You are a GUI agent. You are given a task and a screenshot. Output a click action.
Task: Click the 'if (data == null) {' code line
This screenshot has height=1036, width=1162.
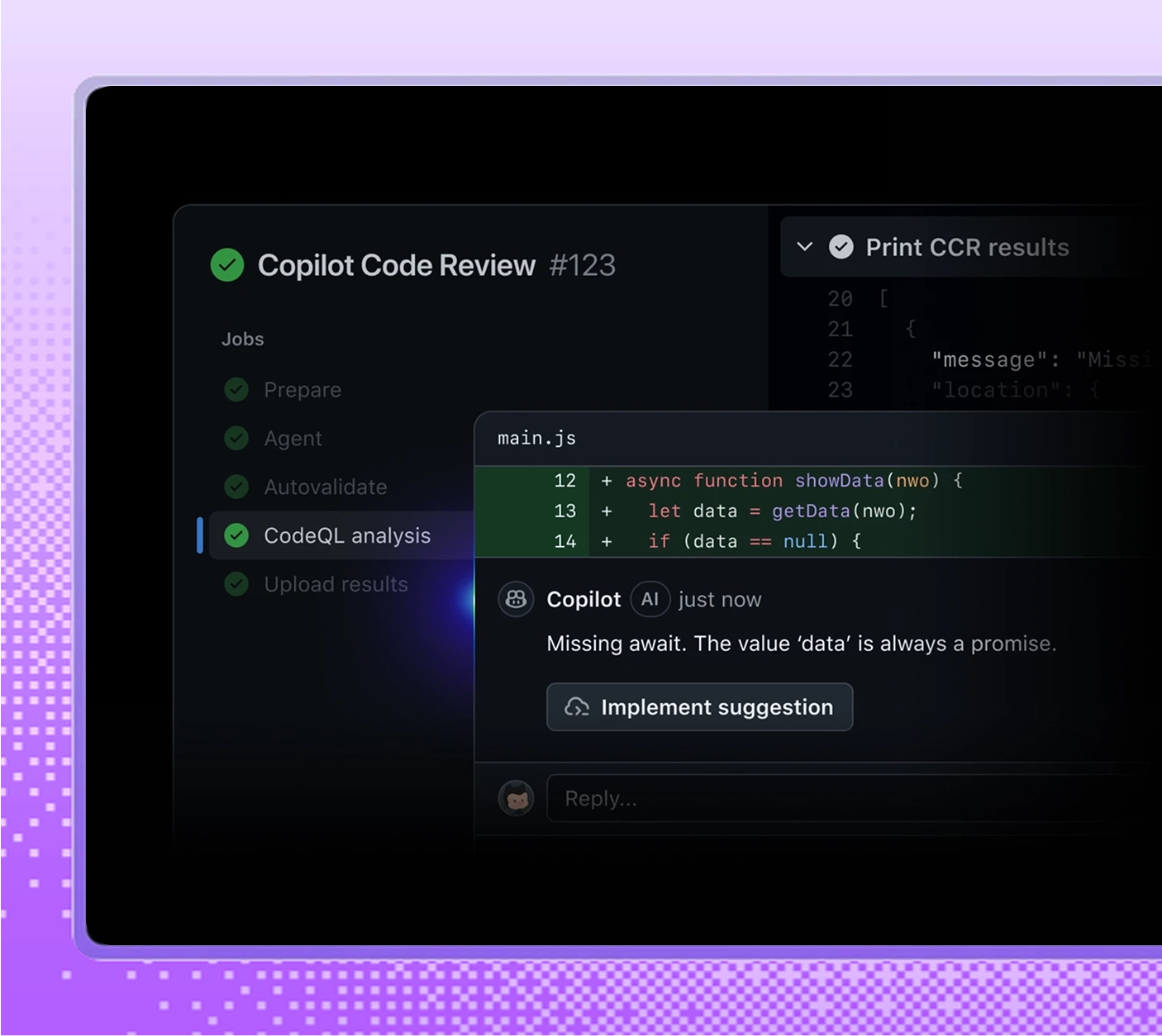coord(755,541)
